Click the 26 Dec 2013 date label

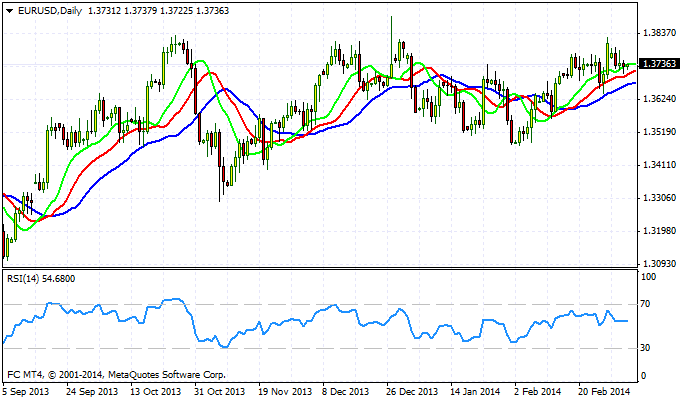point(412,391)
